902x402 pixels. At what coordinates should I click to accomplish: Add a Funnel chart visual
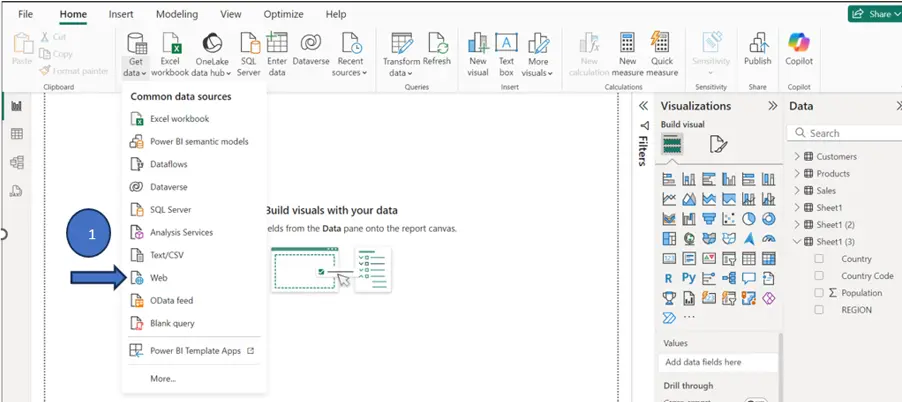(x=709, y=219)
